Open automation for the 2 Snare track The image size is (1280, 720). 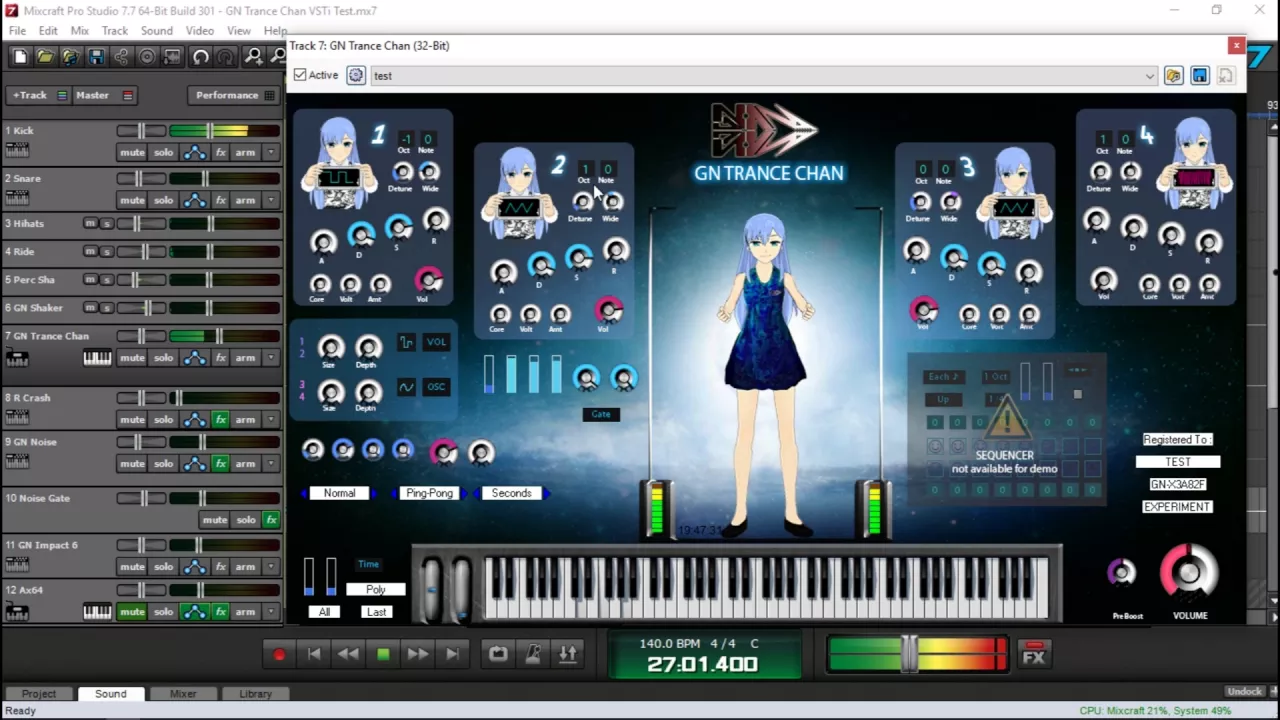point(195,200)
